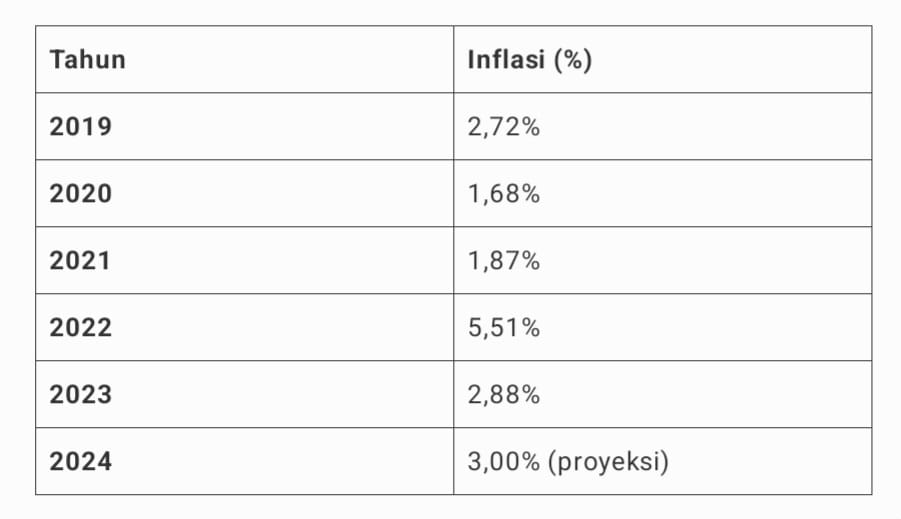The width and height of the screenshot is (901, 519).
Task: Click the percent symbol in the header
Action: (573, 60)
